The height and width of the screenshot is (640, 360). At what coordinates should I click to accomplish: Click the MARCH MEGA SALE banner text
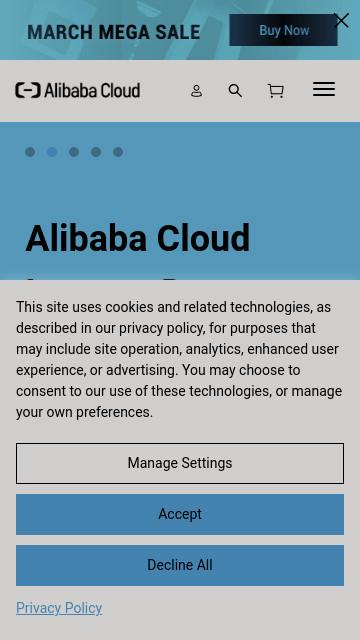(113, 32)
